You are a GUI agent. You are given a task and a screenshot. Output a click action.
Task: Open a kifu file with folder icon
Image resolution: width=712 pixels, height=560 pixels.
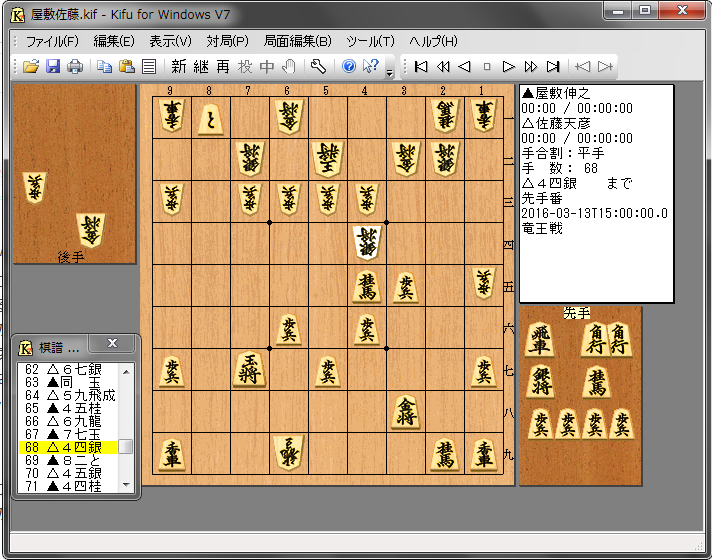[x=31, y=67]
